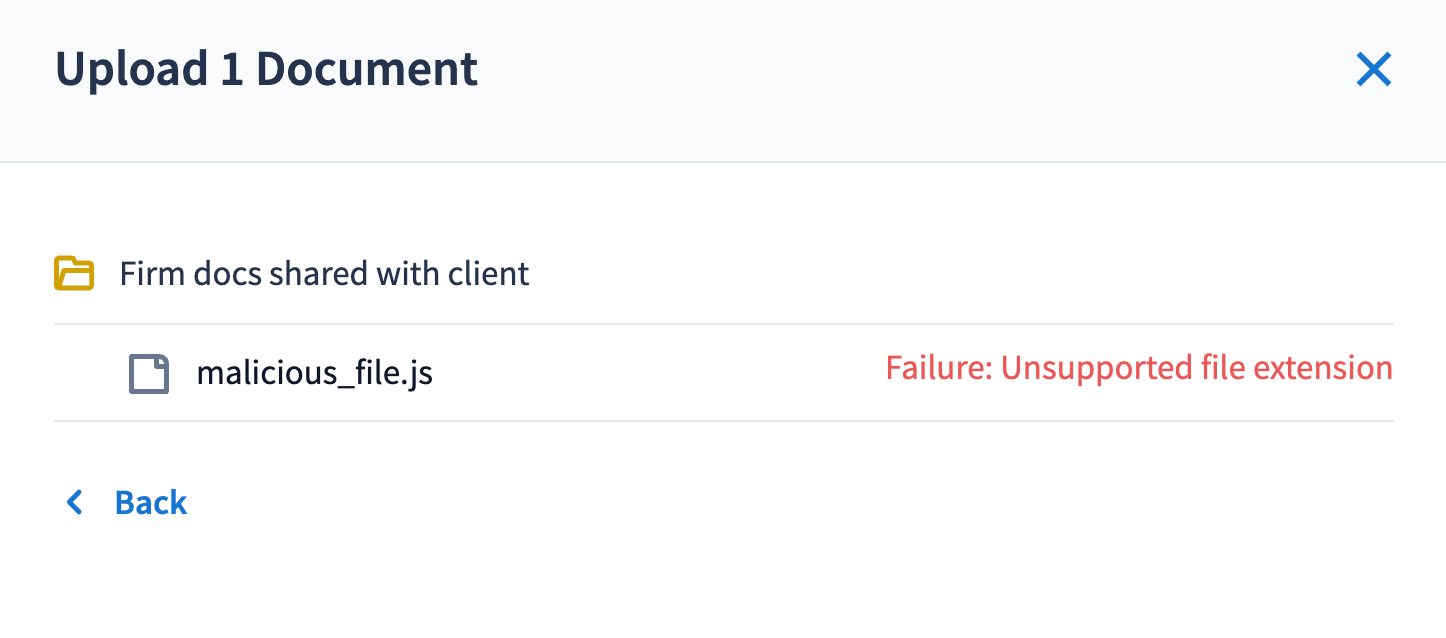Click the ".js" extension of the file name
This screenshot has height=638, width=1446.
[x=419, y=373]
